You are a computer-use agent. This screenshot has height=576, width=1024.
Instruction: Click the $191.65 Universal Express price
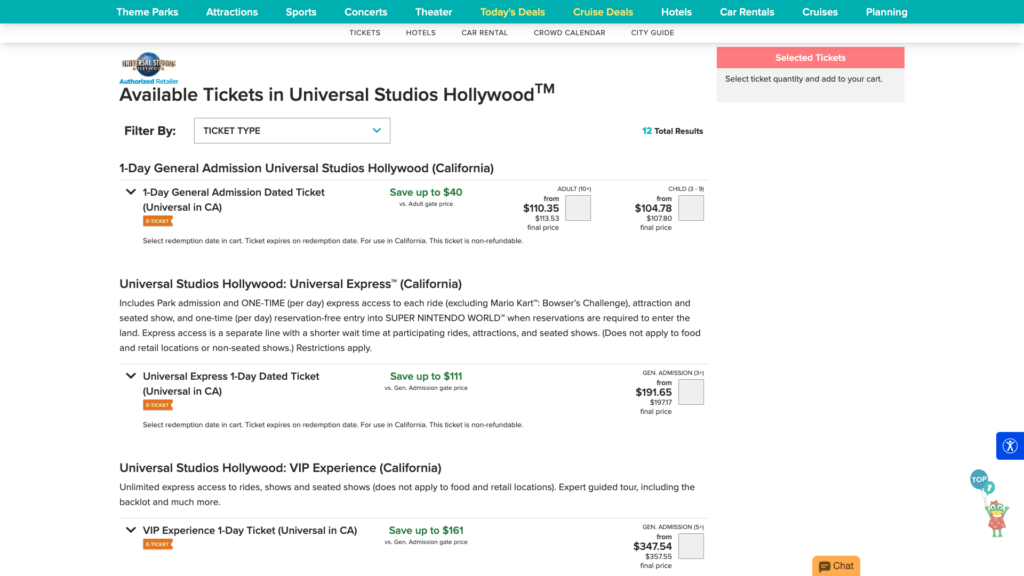[654, 392]
